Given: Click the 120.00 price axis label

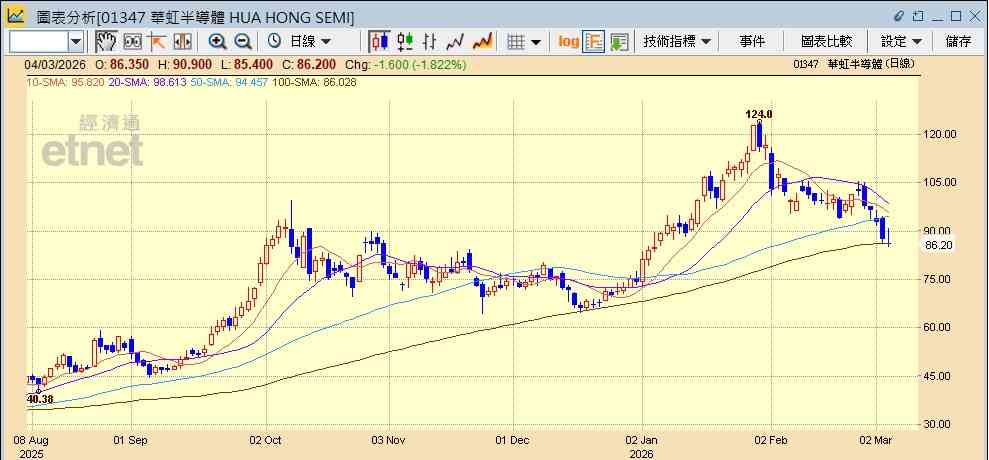Looking at the screenshot, I should [940, 134].
